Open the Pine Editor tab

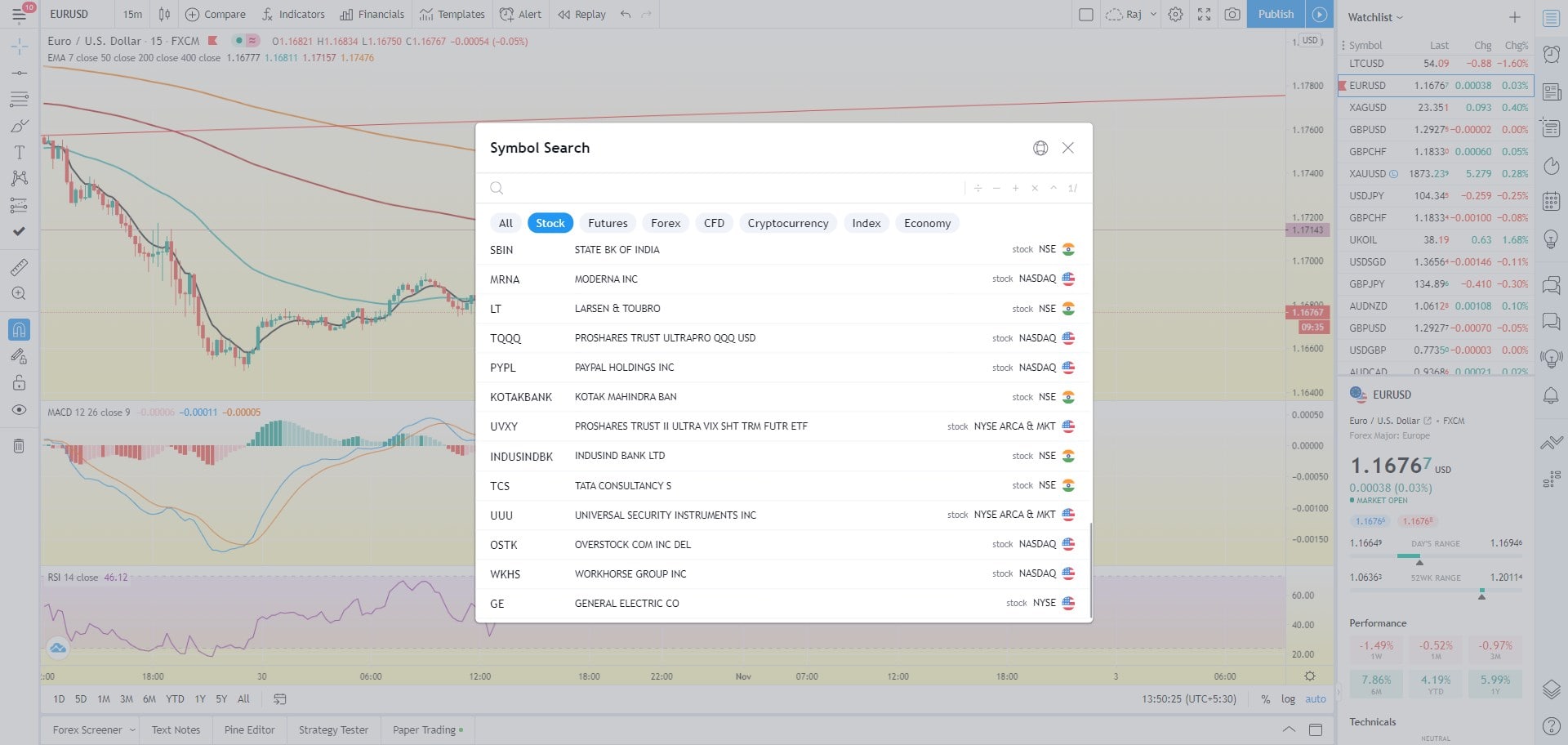tap(249, 729)
